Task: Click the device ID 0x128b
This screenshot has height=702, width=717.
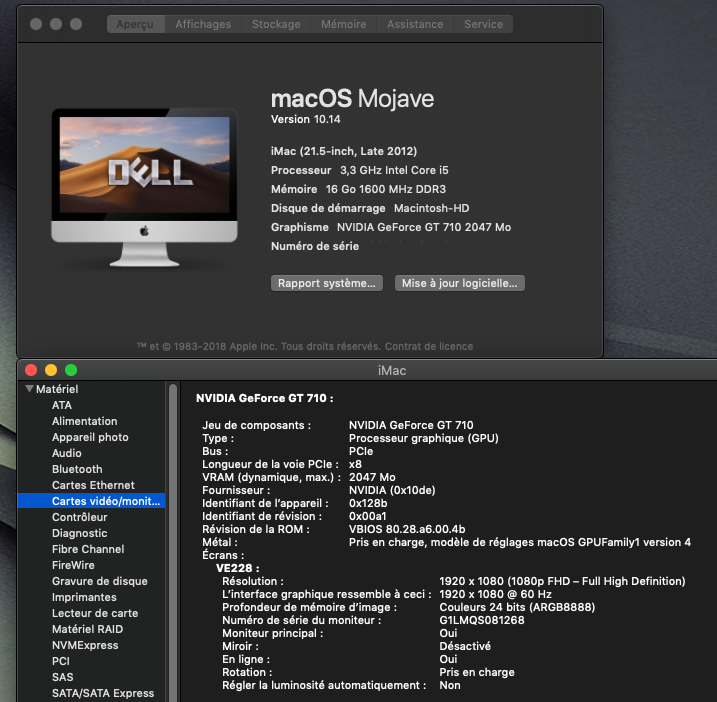Action: click(368, 503)
